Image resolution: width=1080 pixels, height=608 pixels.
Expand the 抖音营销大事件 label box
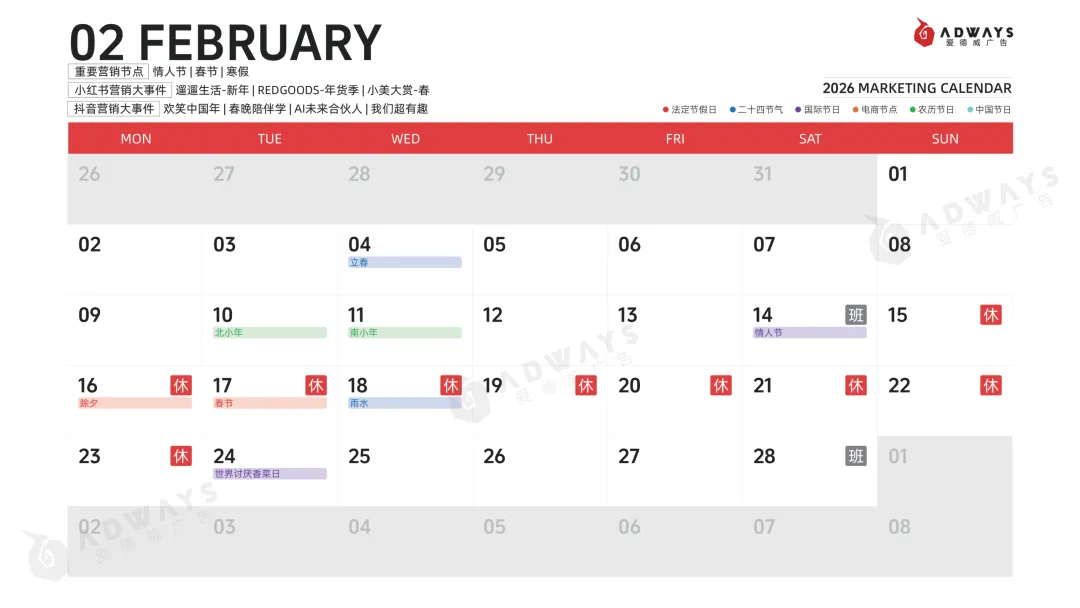(112, 108)
